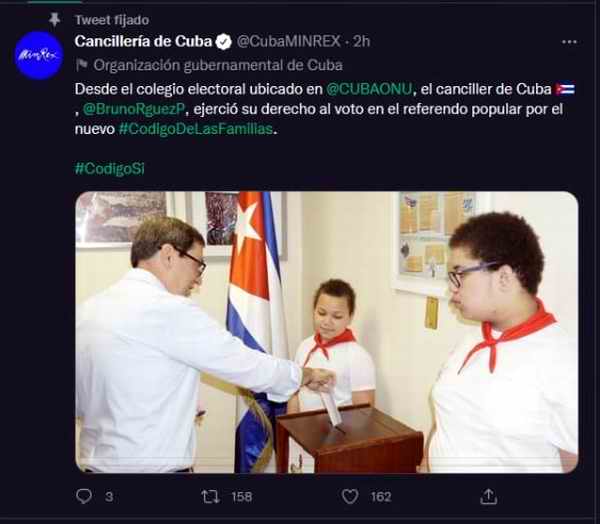
Task: Open the 2h timestamp of the tweet
Action: (362, 41)
